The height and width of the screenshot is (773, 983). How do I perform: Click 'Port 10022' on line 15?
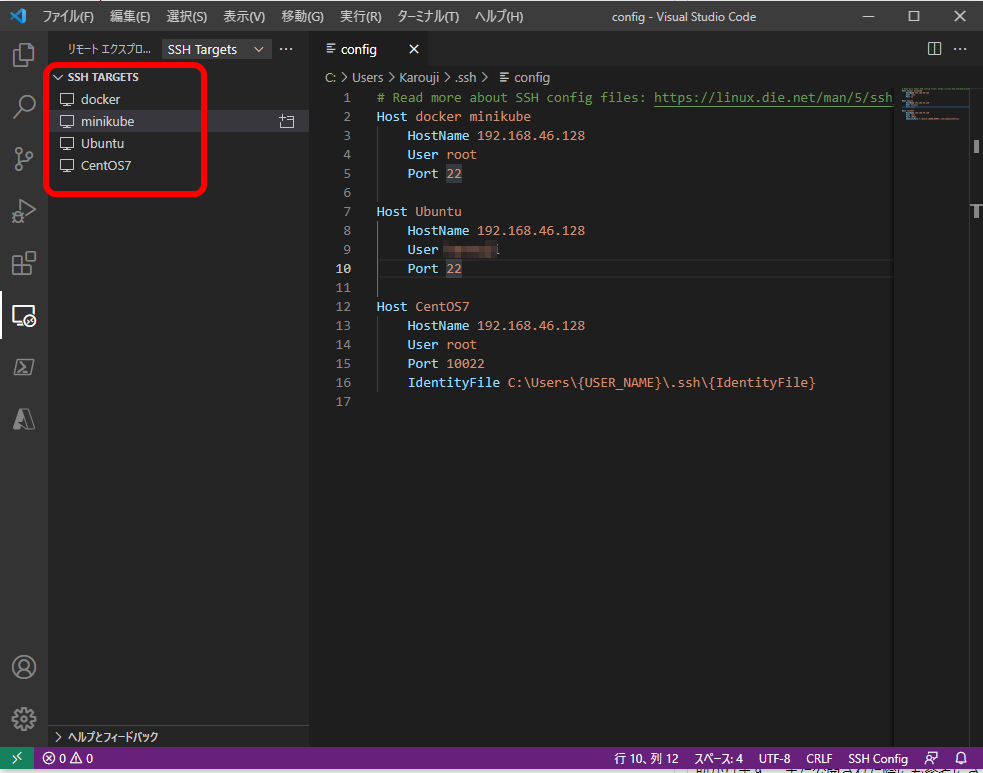pyautogui.click(x=446, y=364)
